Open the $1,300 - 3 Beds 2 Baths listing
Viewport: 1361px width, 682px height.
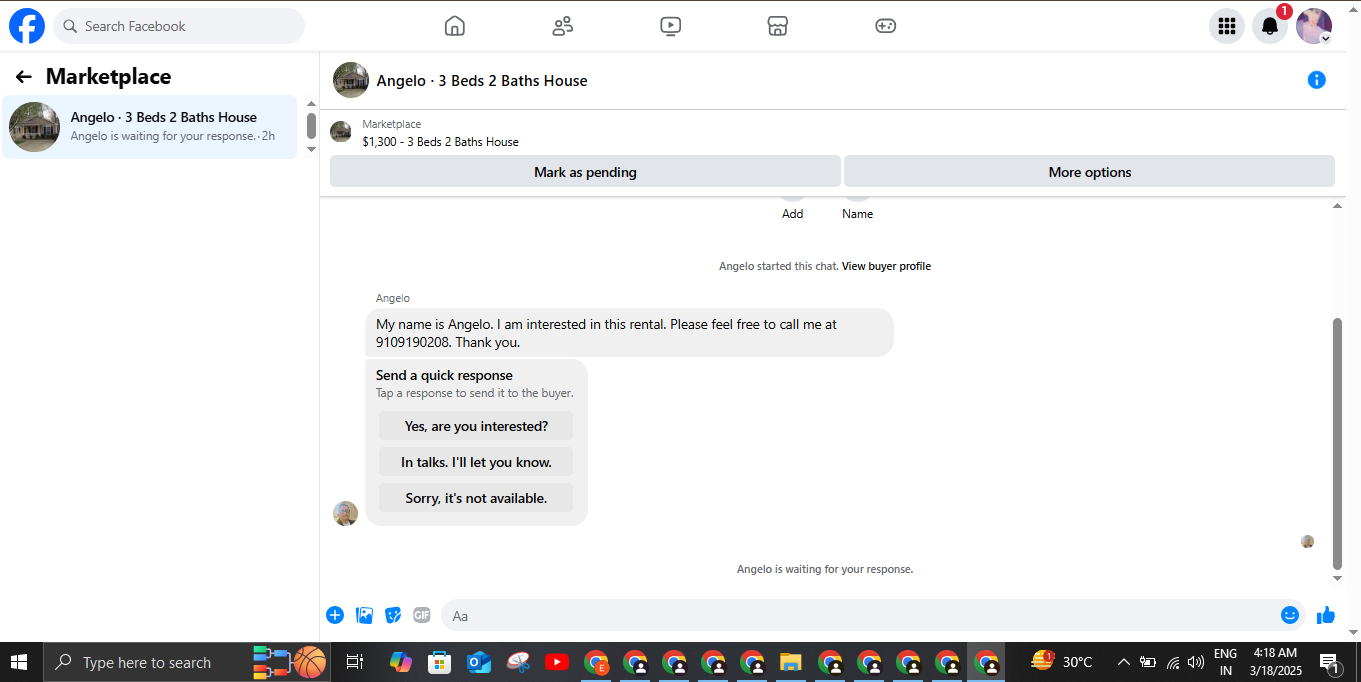(x=441, y=142)
